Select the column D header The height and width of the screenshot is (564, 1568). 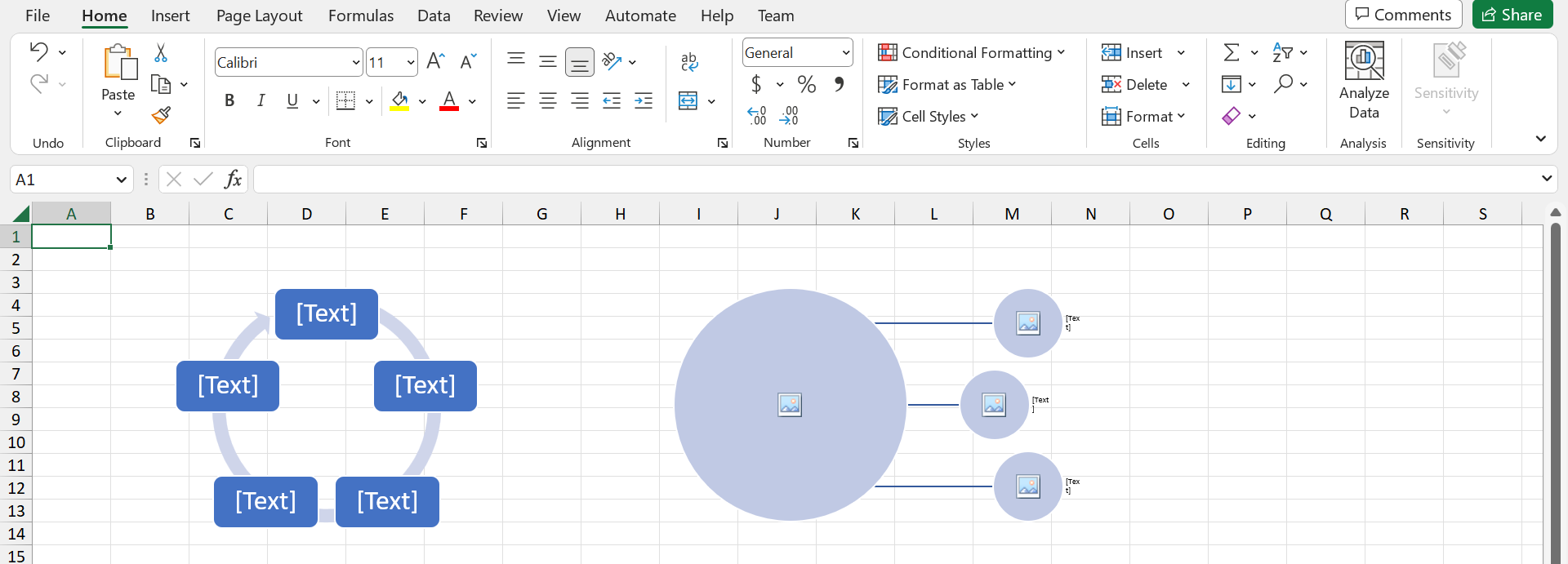(x=306, y=214)
